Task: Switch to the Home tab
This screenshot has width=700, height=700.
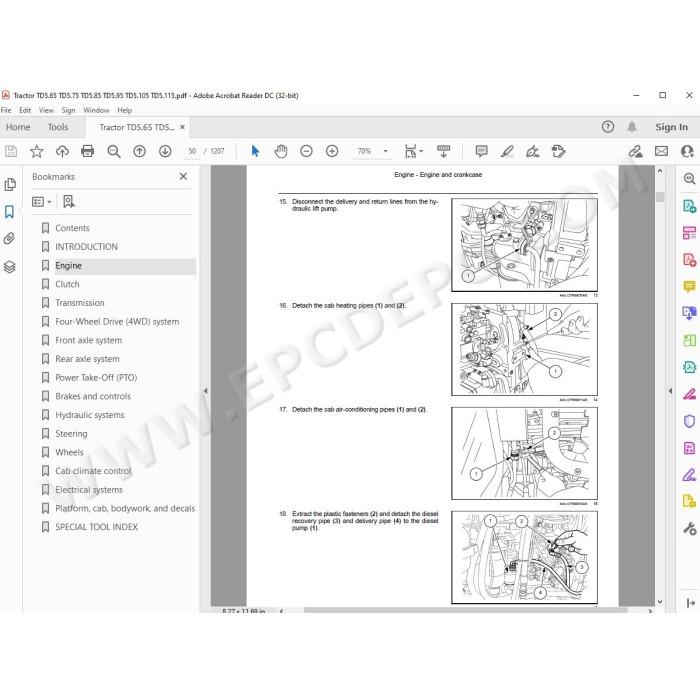Action: point(18,127)
